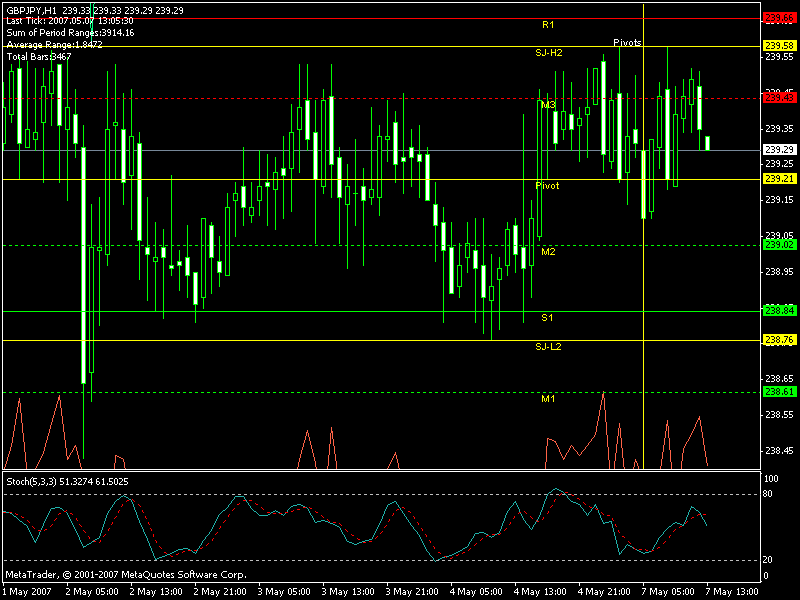Viewport: 800px width, 600px height.
Task: Click the GBPJPY,H1 chart title
Action: [31, 9]
